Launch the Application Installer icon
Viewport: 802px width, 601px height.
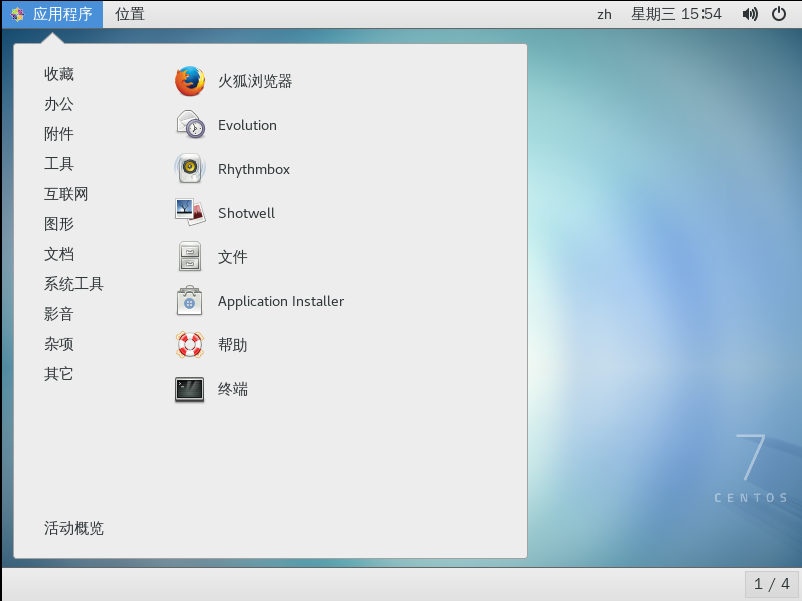point(190,301)
